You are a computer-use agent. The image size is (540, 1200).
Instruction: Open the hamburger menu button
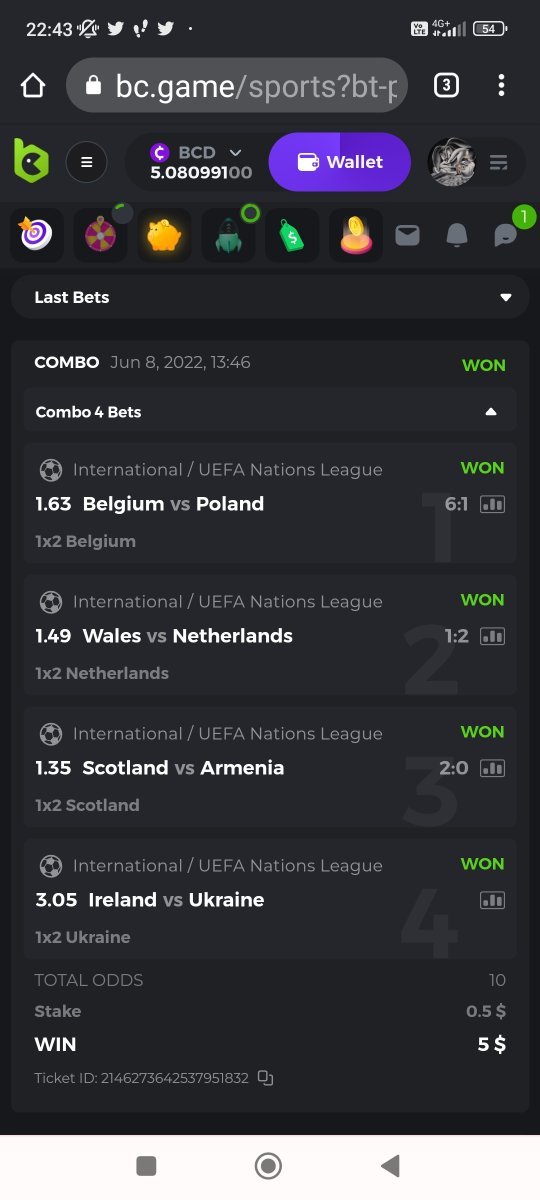87,162
